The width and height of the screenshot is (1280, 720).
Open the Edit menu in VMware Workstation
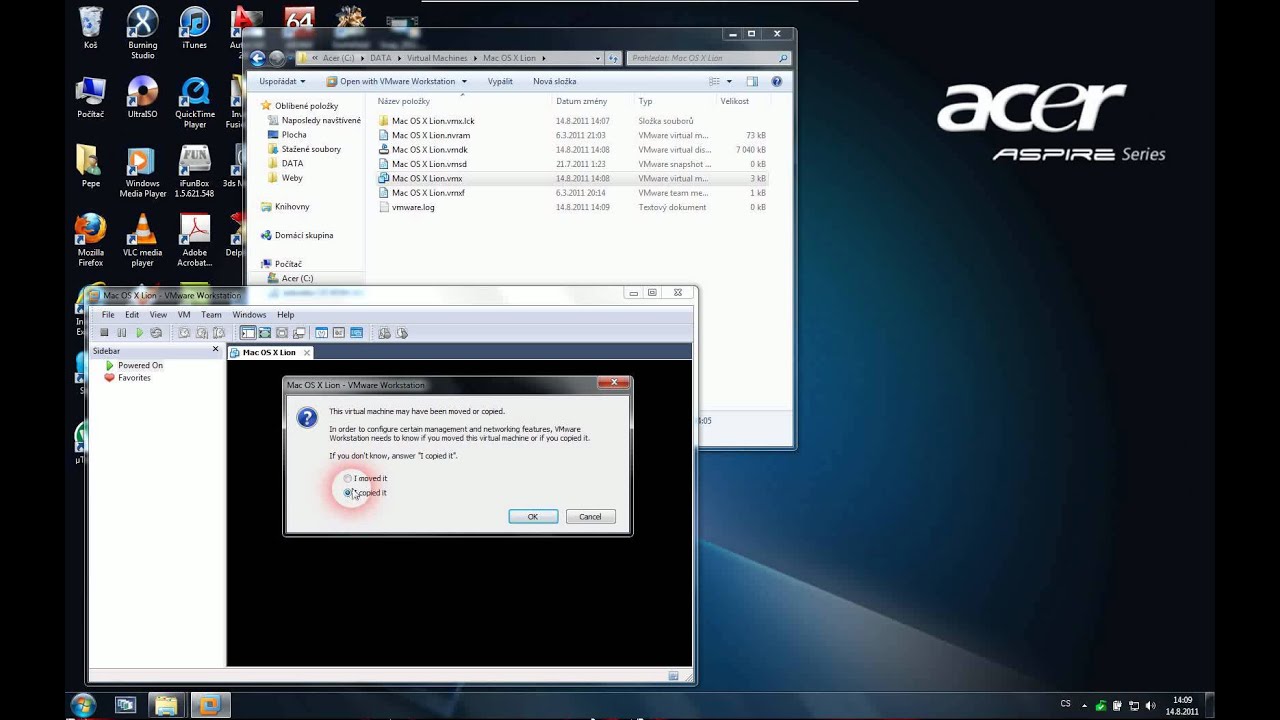[132, 314]
